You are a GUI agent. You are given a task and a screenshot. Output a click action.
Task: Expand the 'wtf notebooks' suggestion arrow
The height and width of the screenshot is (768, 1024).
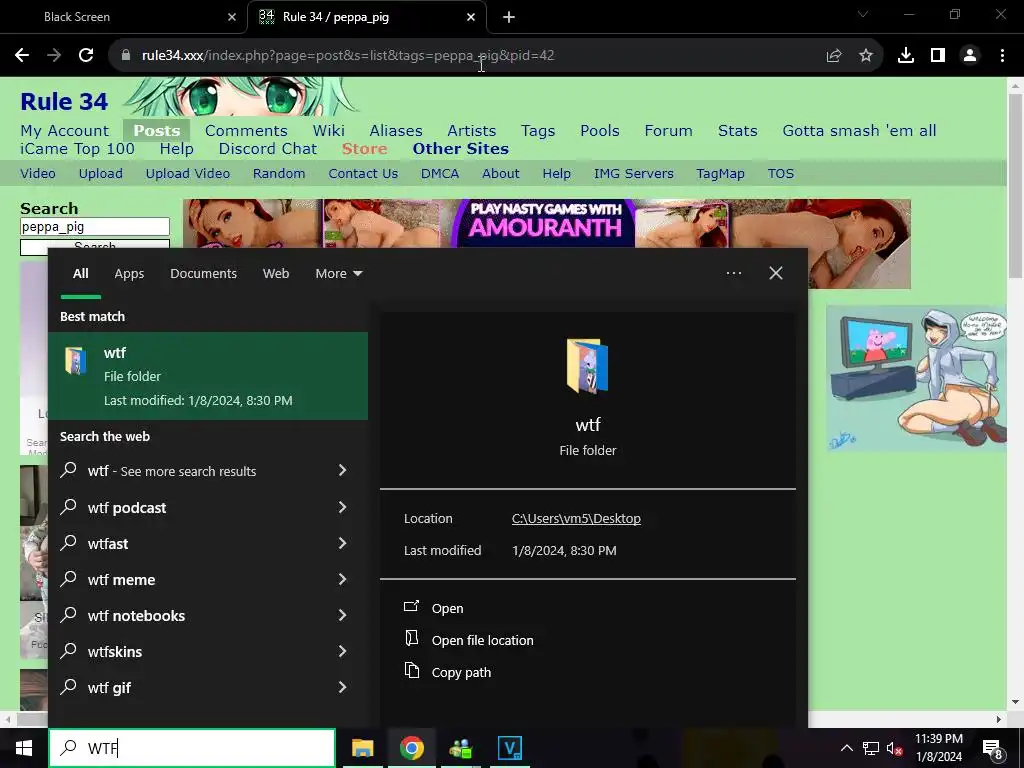point(342,615)
